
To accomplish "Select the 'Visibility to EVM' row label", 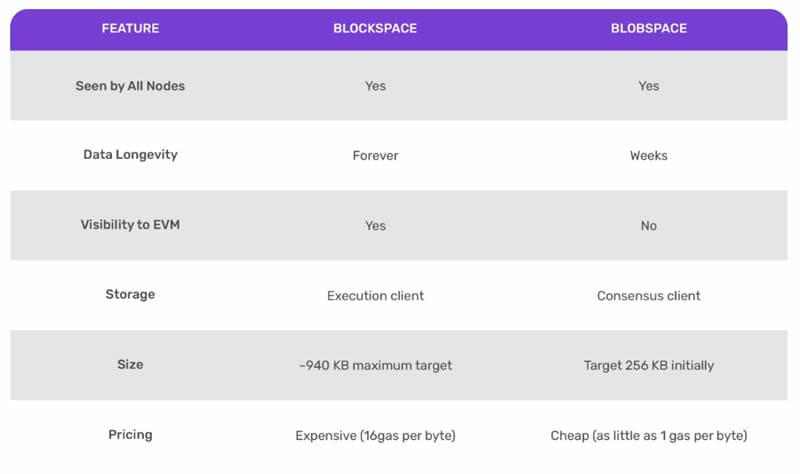I will click(x=130, y=225).
